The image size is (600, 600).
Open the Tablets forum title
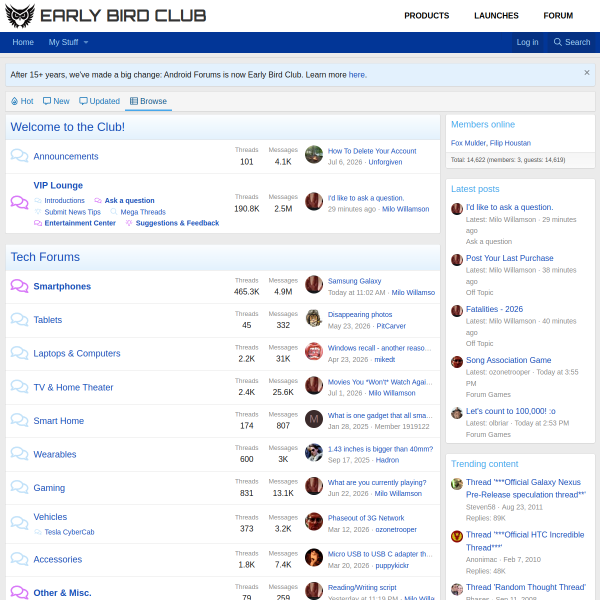pyautogui.click(x=47, y=320)
